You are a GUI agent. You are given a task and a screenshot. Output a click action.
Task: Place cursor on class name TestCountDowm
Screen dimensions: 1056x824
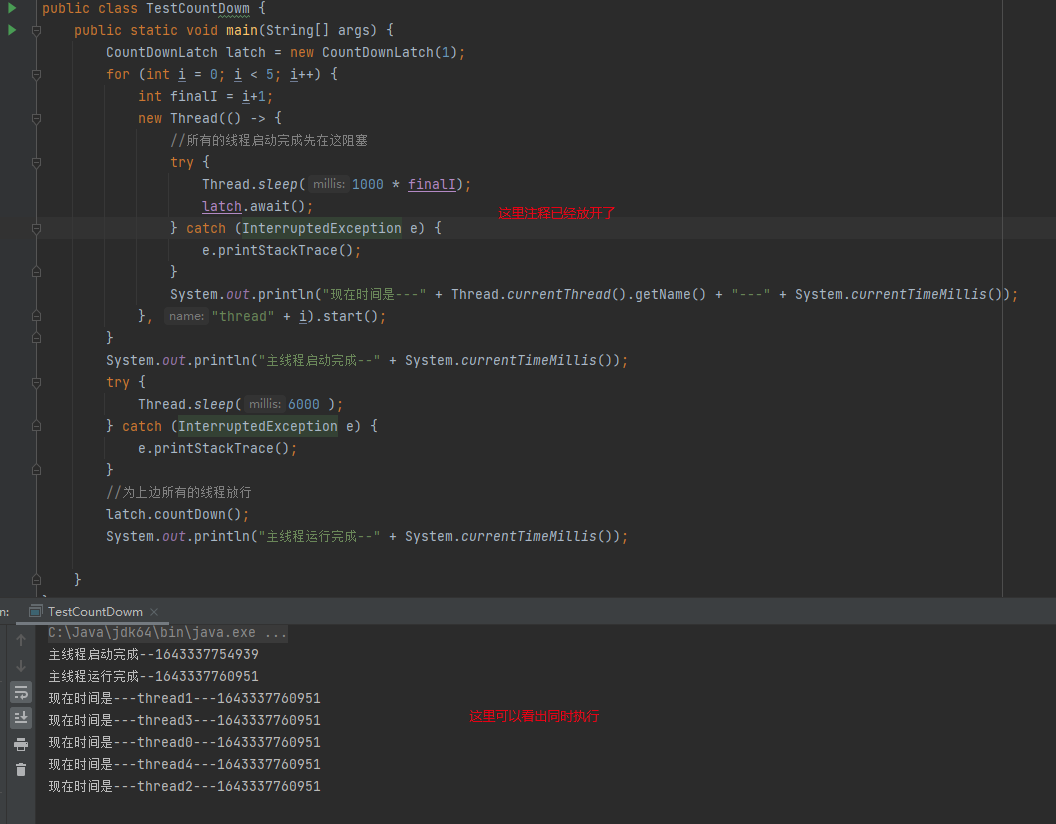coord(198,8)
